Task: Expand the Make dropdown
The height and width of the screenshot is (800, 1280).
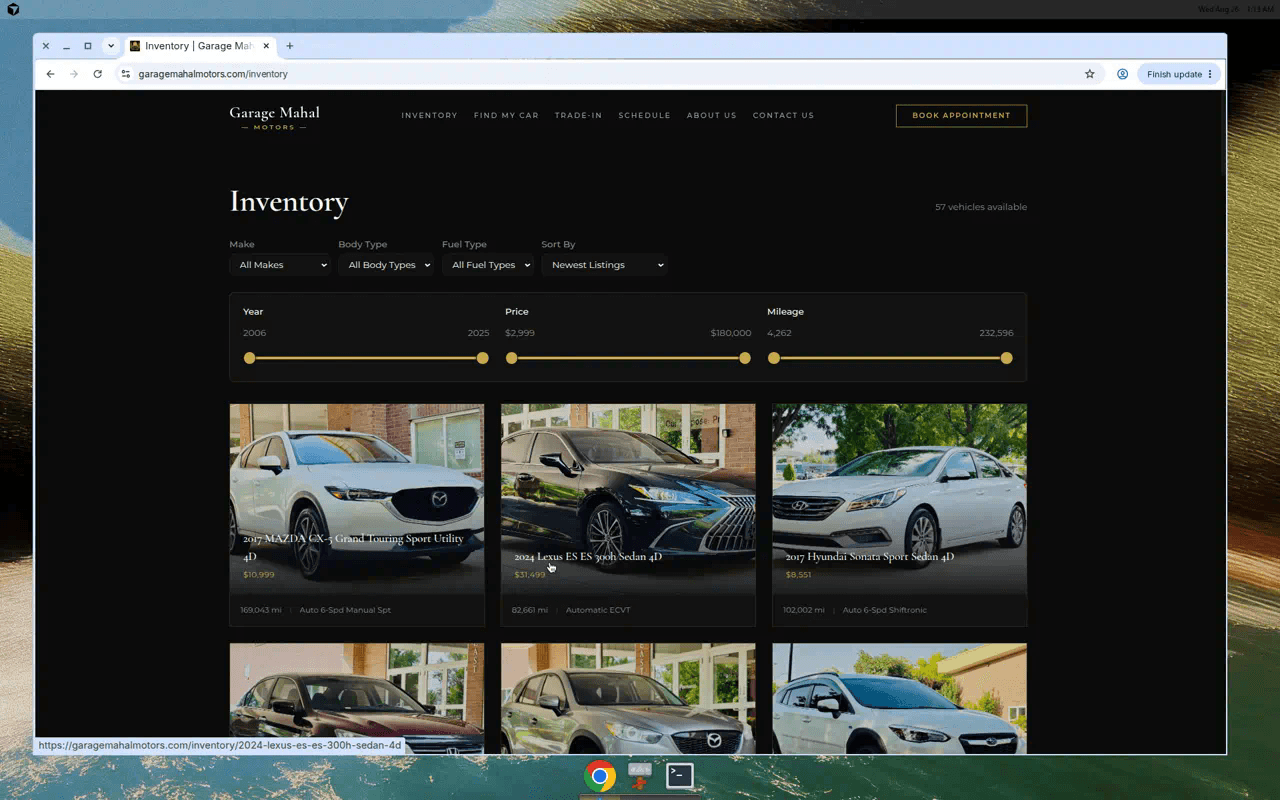Action: point(280,265)
